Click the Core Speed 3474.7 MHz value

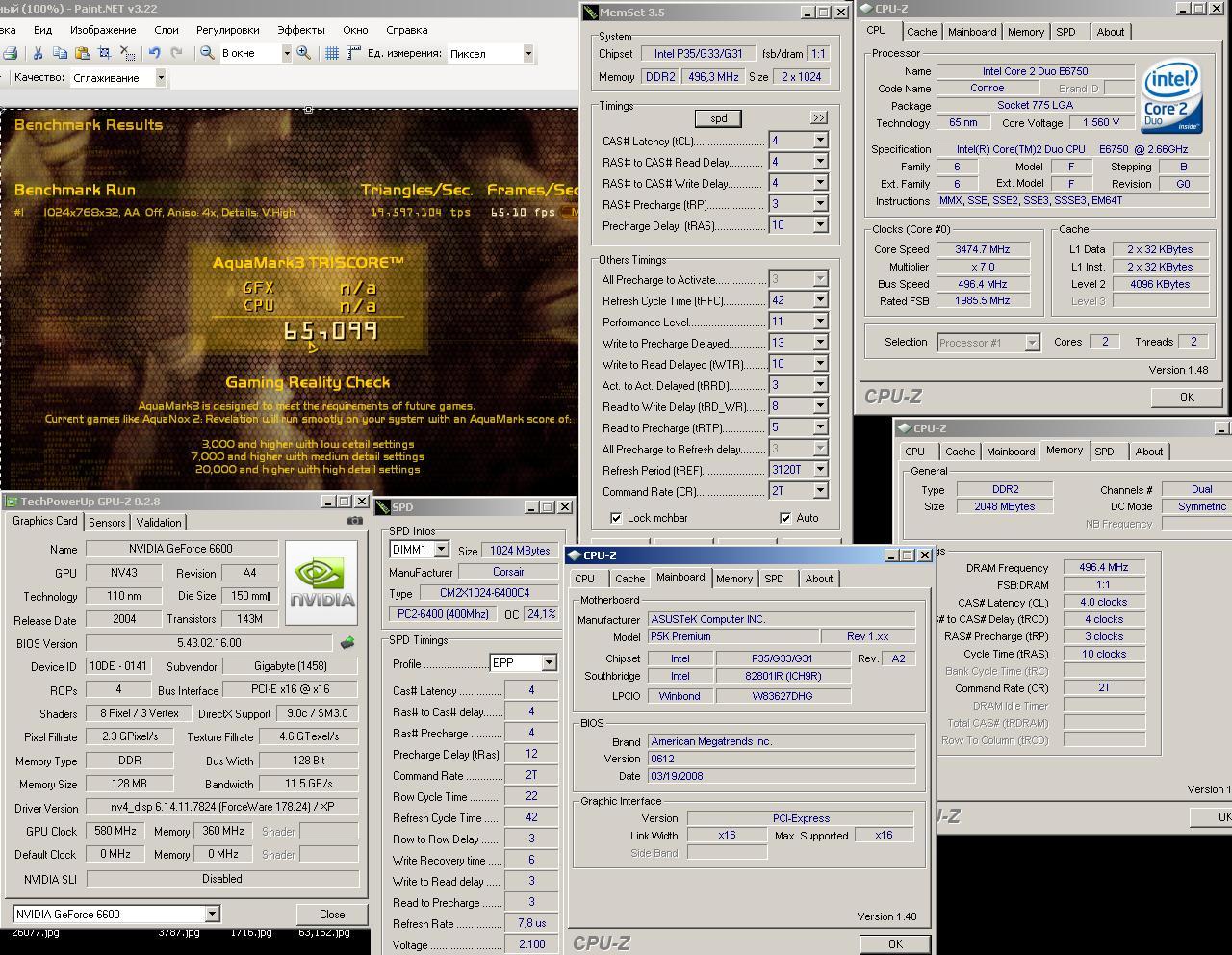point(981,249)
